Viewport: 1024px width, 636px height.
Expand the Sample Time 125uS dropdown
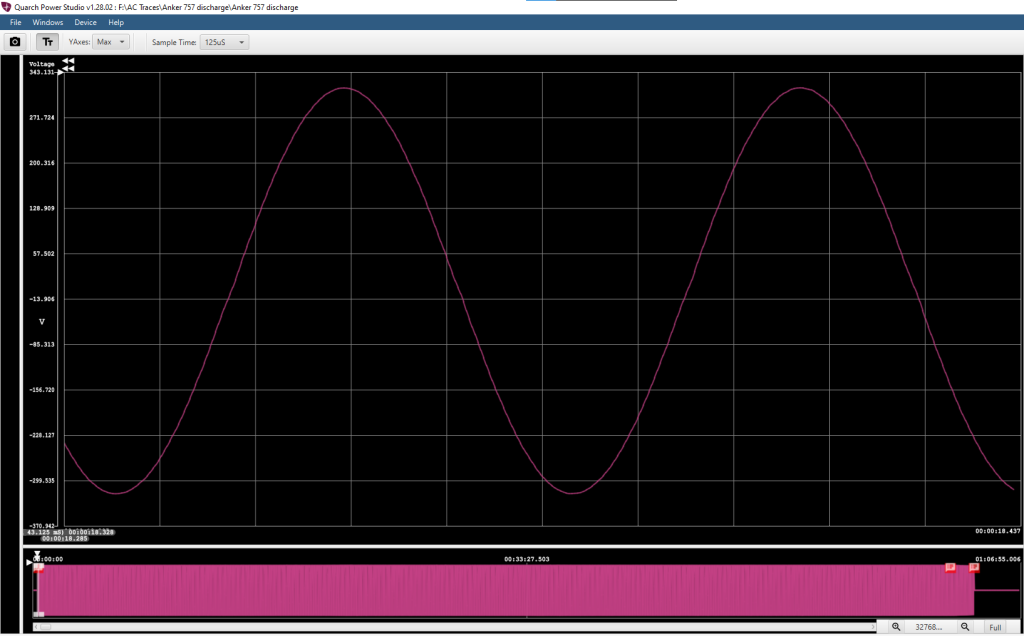(x=224, y=42)
